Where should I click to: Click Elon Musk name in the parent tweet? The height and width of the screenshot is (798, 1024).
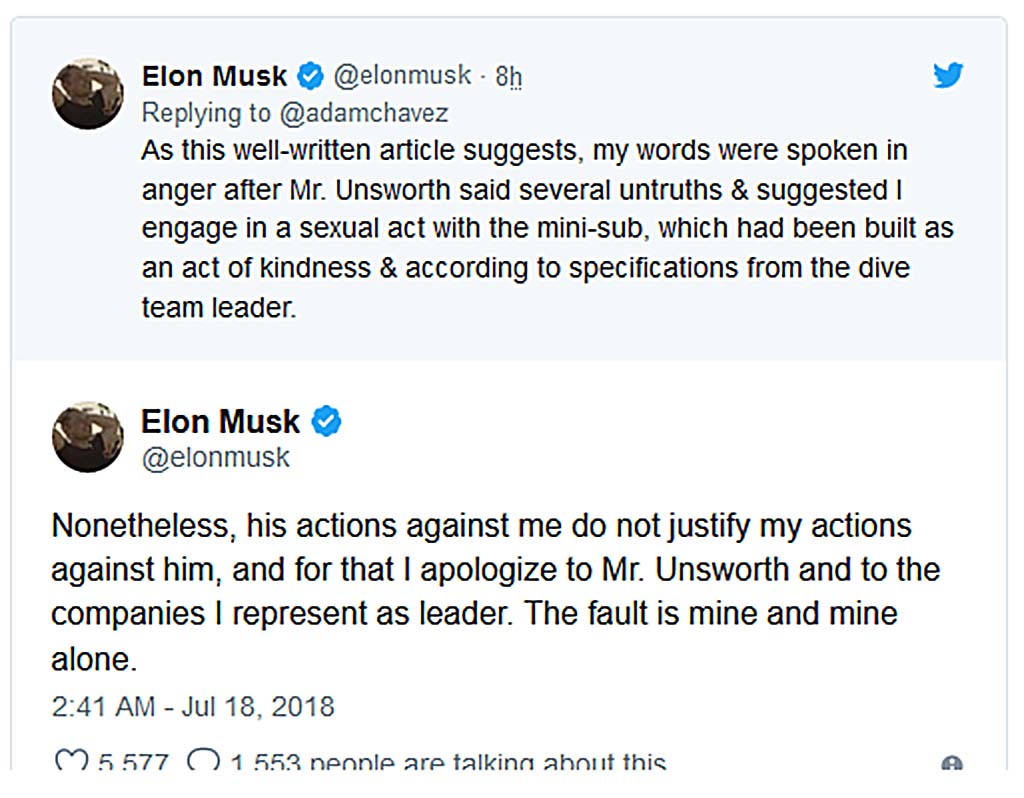(214, 76)
